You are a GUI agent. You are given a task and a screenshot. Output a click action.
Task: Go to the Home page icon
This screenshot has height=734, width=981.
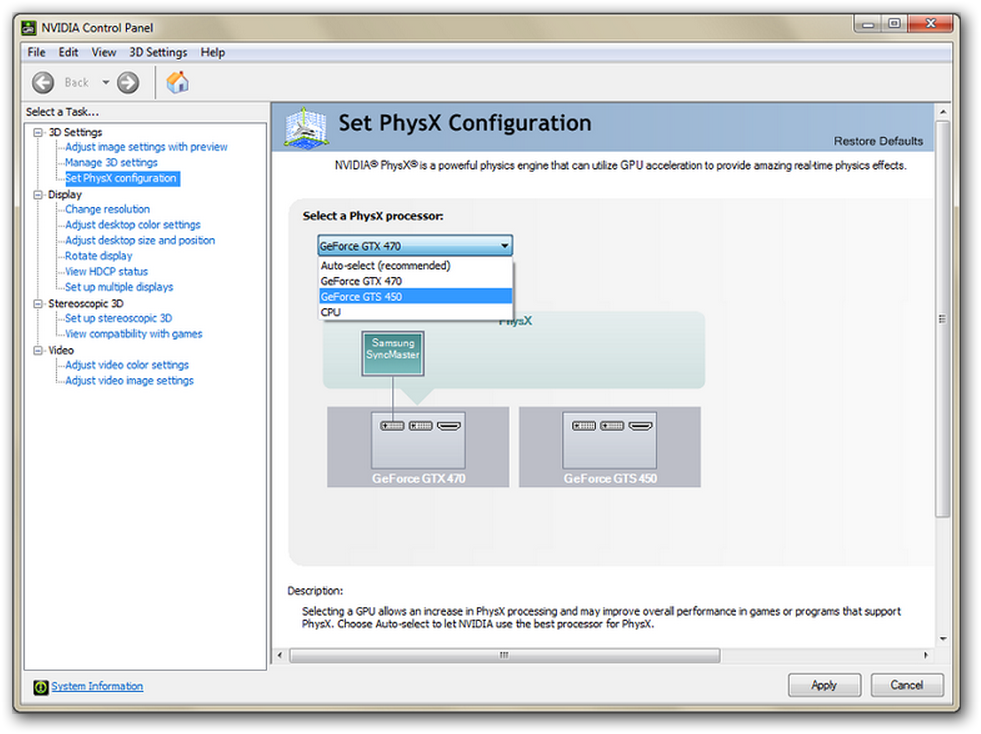(x=178, y=82)
